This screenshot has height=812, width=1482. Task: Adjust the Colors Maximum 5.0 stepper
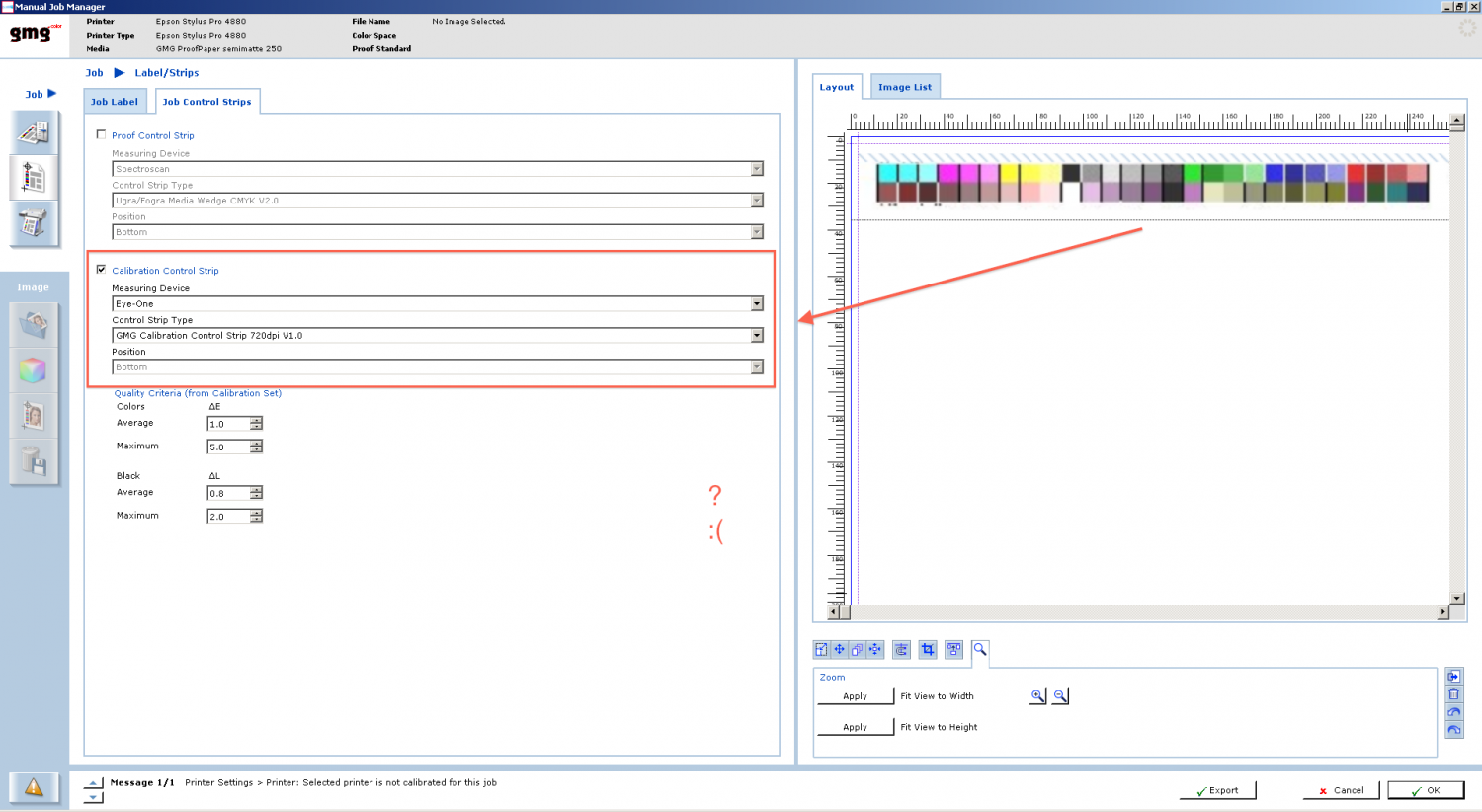click(256, 447)
